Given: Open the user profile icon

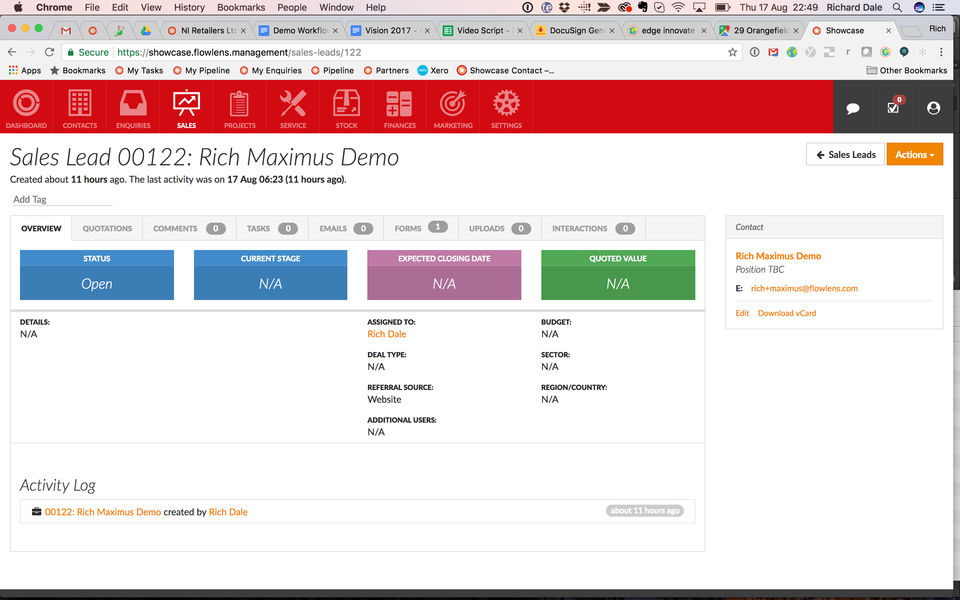Looking at the screenshot, I should pos(933,108).
